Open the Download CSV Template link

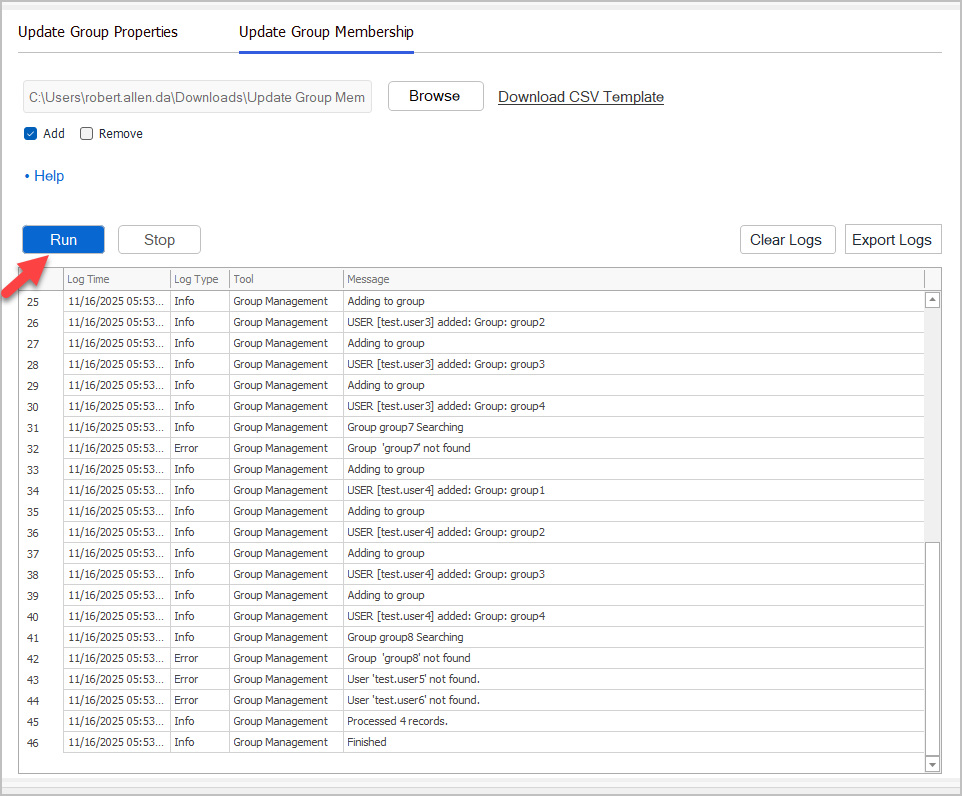[x=580, y=97]
